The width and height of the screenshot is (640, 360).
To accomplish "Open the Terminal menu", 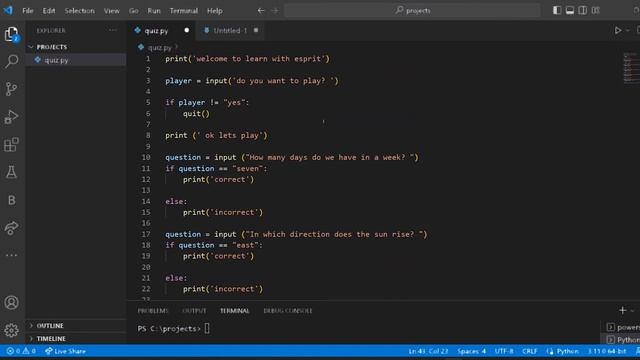I will (184, 11).
